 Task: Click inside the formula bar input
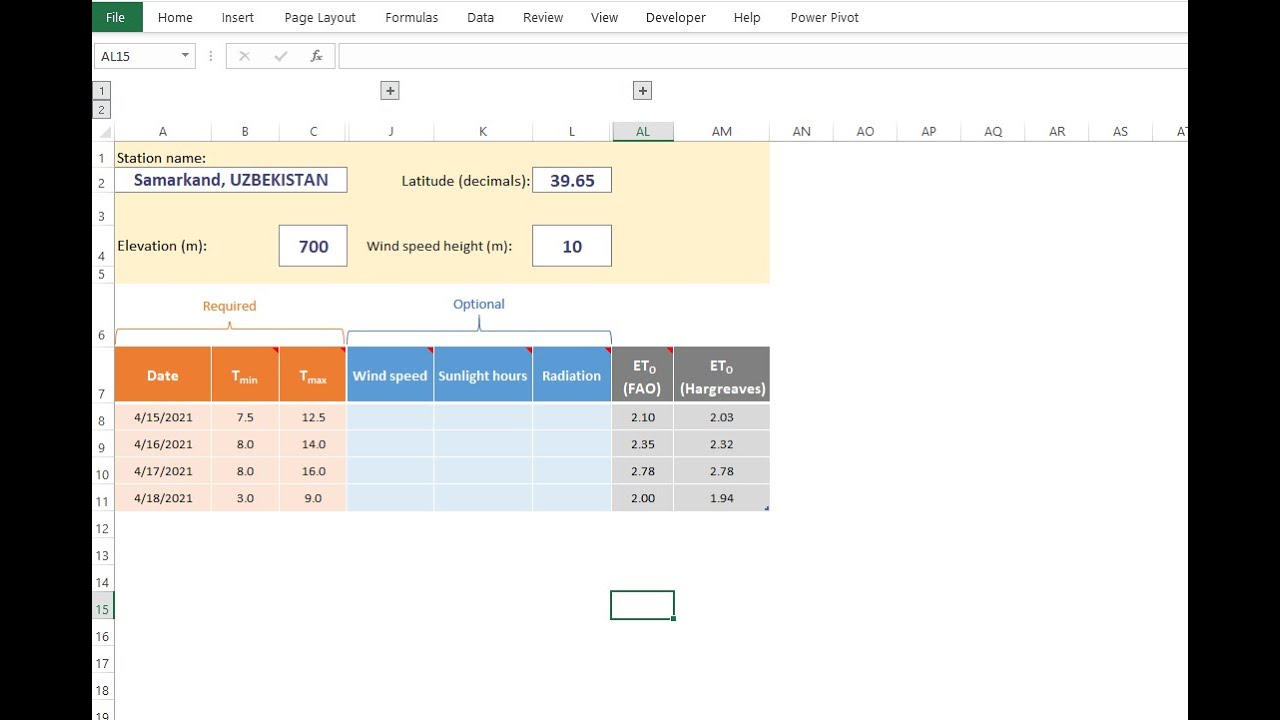pyautogui.click(x=762, y=56)
